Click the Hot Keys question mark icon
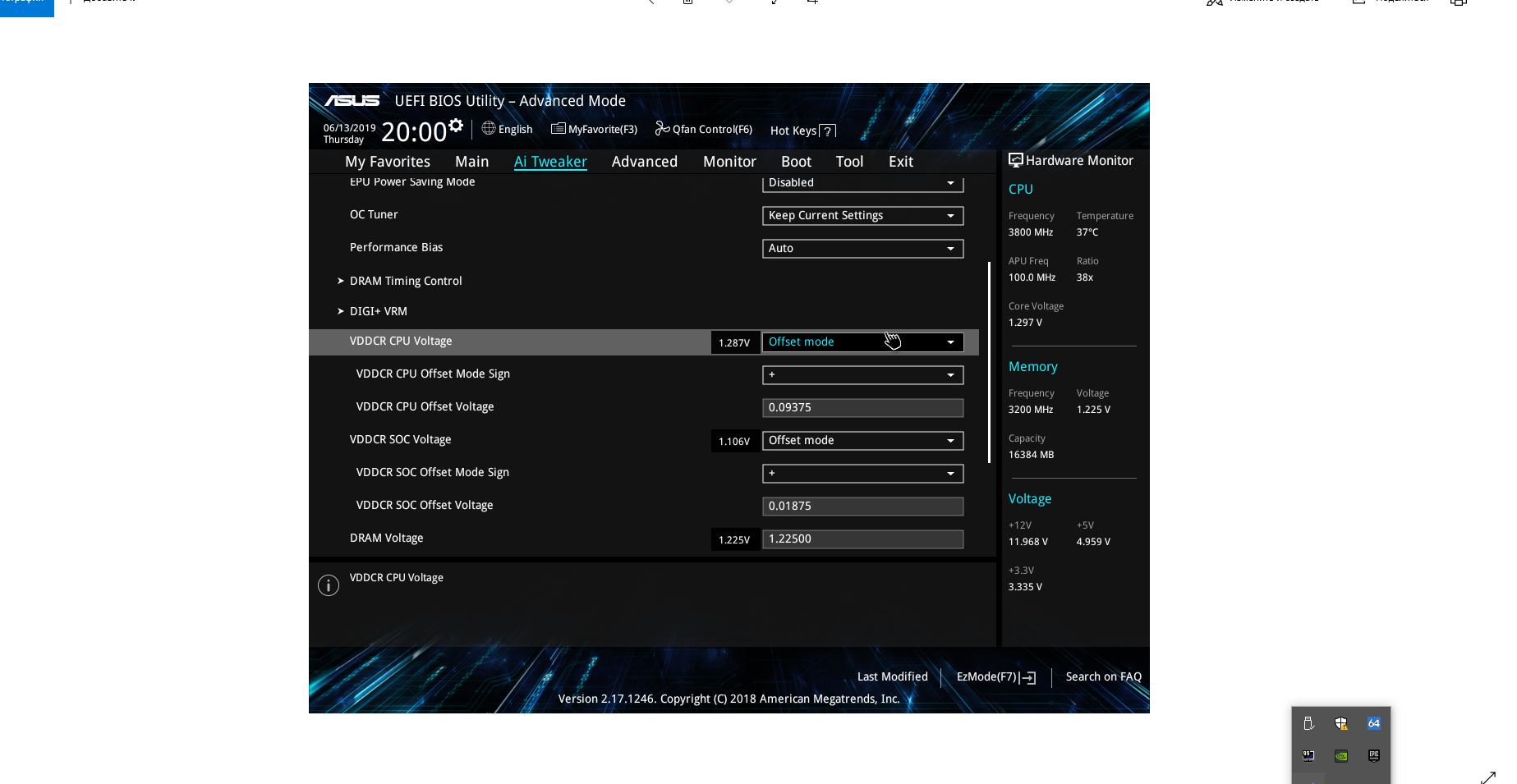The width and height of the screenshot is (1517, 784). pos(828,131)
